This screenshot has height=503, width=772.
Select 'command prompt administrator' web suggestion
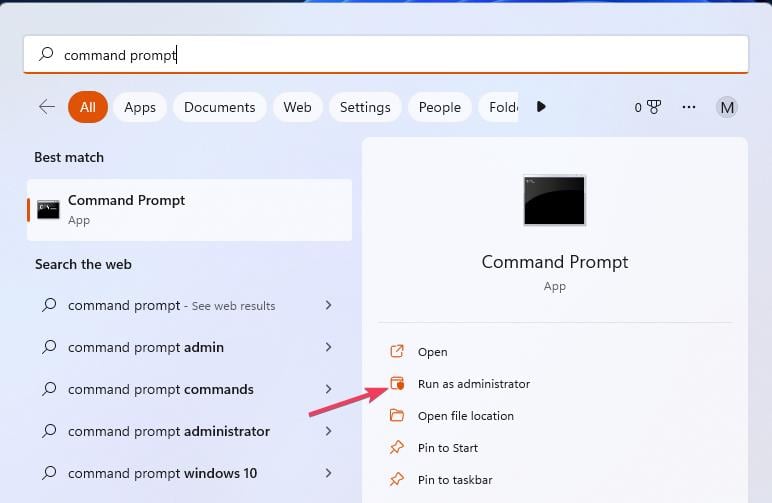click(x=169, y=431)
